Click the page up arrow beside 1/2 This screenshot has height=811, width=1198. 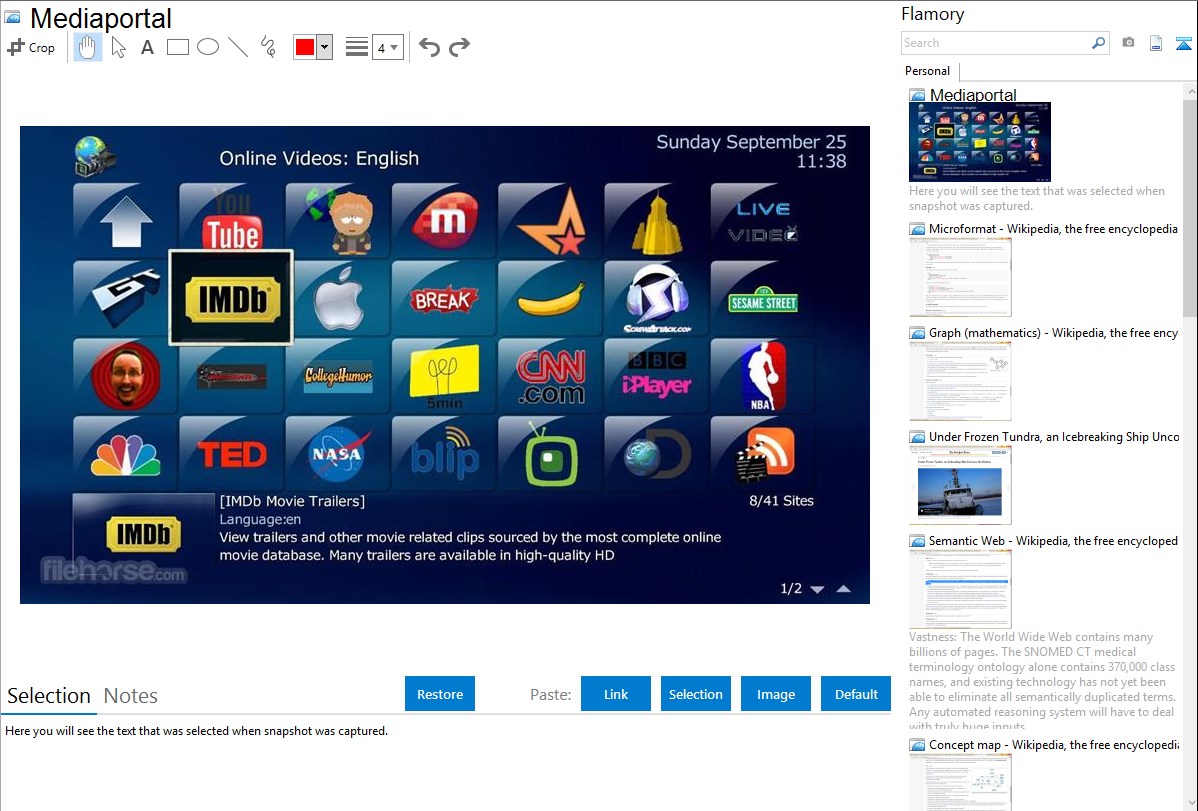click(843, 589)
